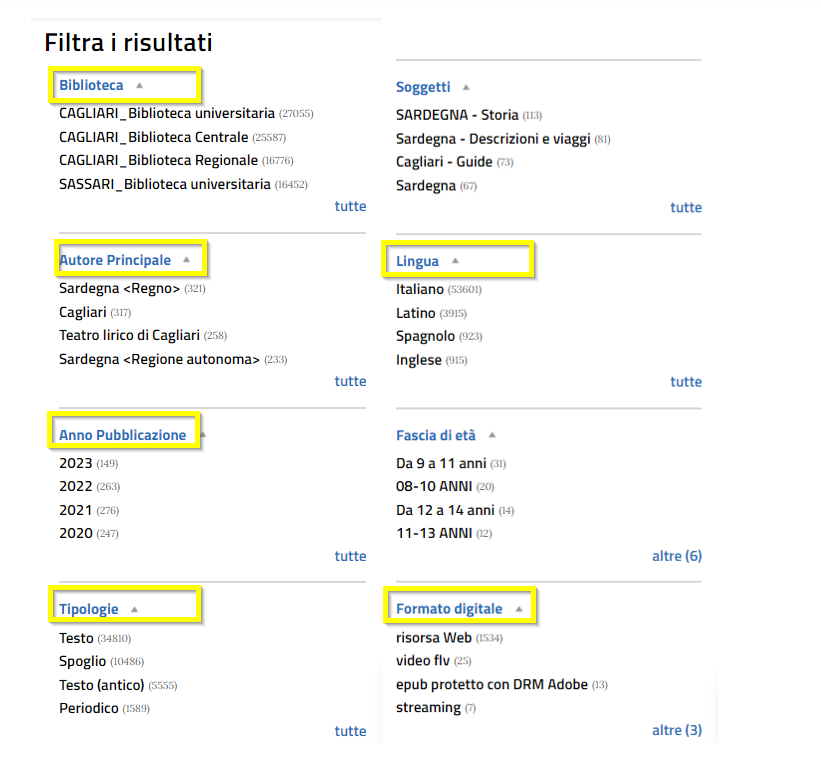Click the Tipologie triangle icon

click(135, 609)
